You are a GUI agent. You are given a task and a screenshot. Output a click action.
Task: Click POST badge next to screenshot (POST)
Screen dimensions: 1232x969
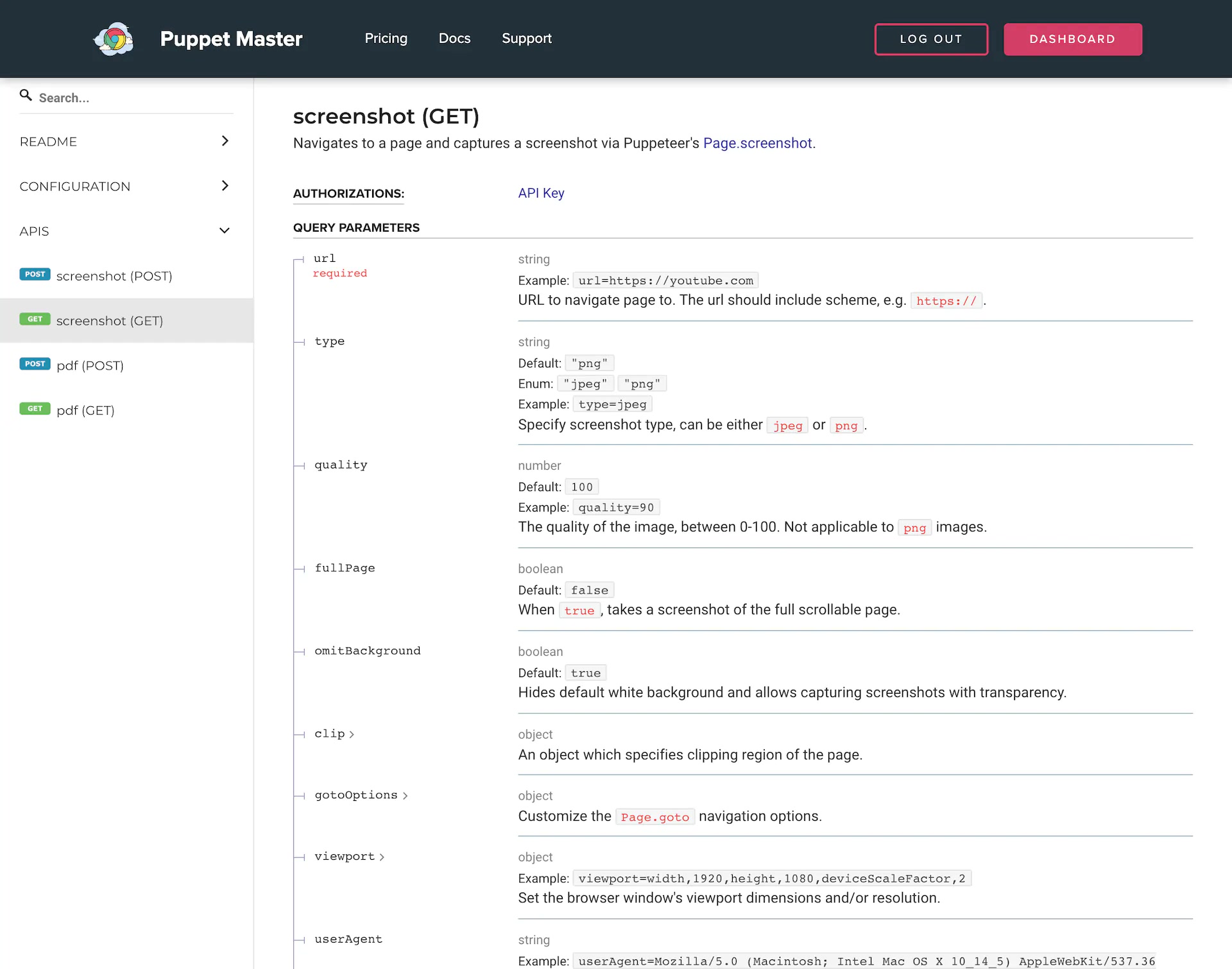(35, 275)
